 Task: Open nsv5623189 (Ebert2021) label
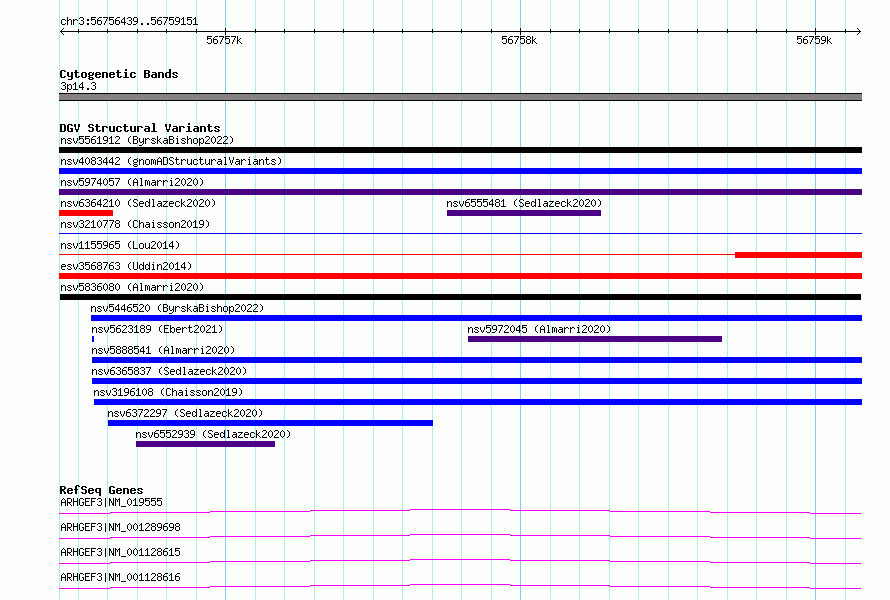pyautogui.click(x=157, y=329)
